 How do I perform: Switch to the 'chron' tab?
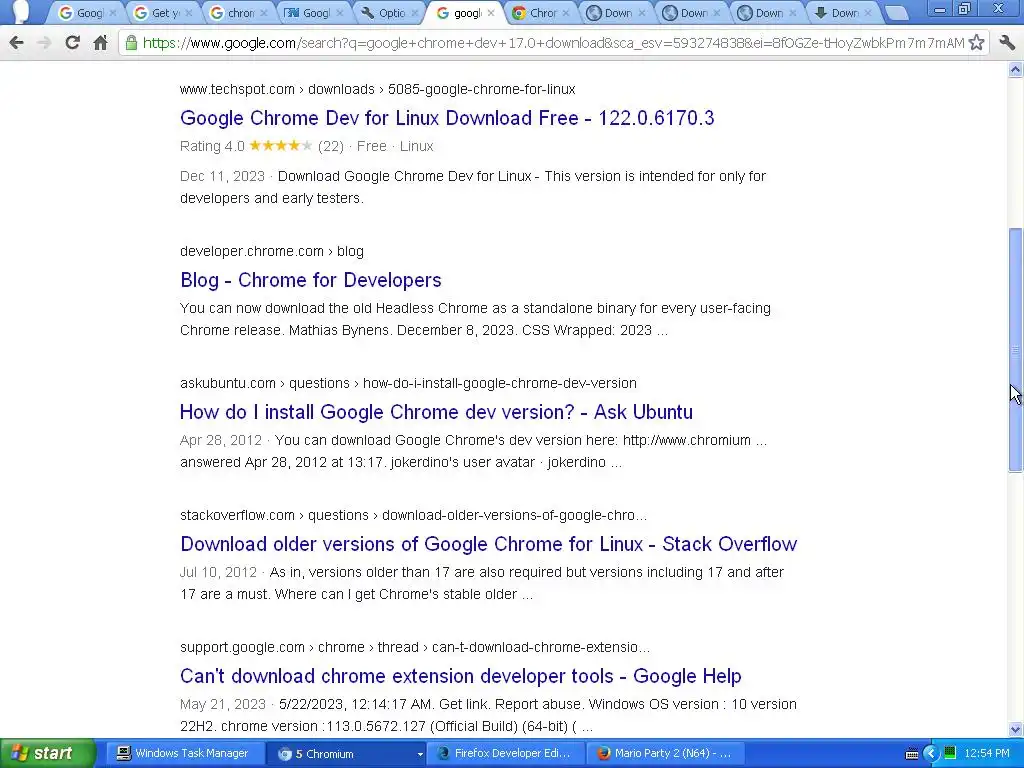pos(234,12)
